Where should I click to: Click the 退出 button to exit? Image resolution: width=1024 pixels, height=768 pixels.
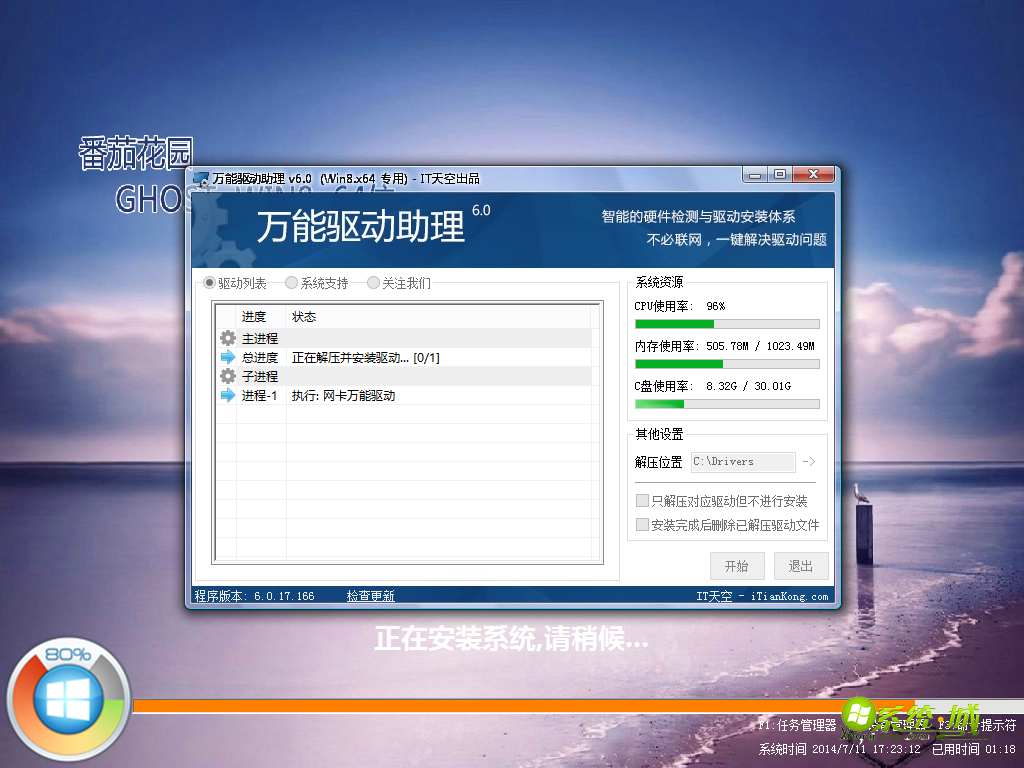800,565
